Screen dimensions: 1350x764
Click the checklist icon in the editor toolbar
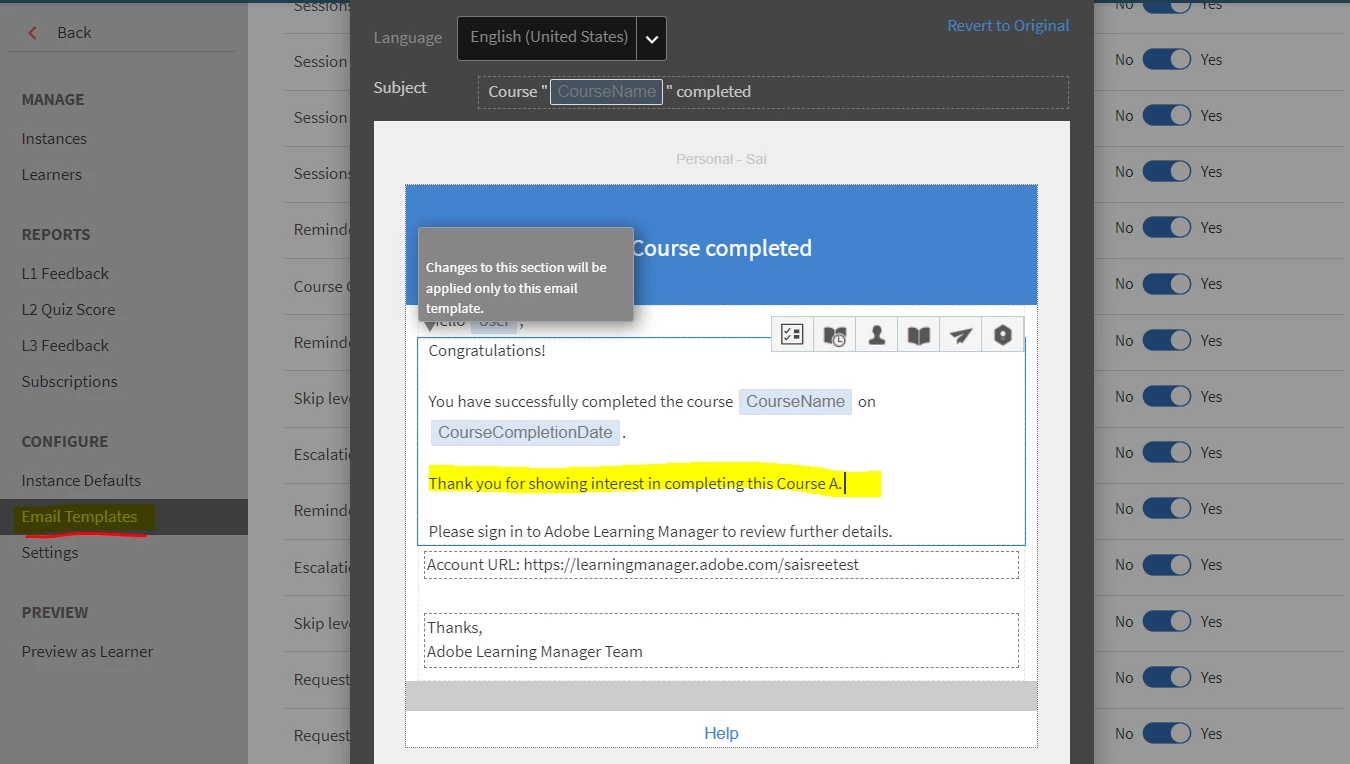click(793, 335)
